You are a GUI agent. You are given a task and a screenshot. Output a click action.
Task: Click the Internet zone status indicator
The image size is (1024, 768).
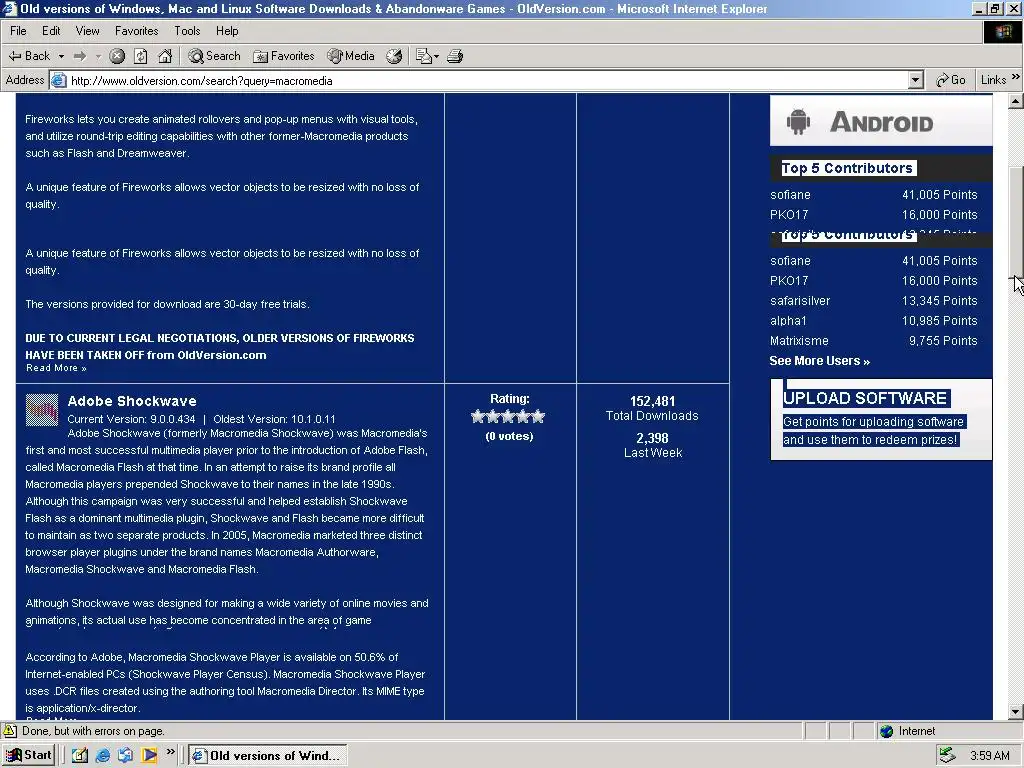coord(907,731)
